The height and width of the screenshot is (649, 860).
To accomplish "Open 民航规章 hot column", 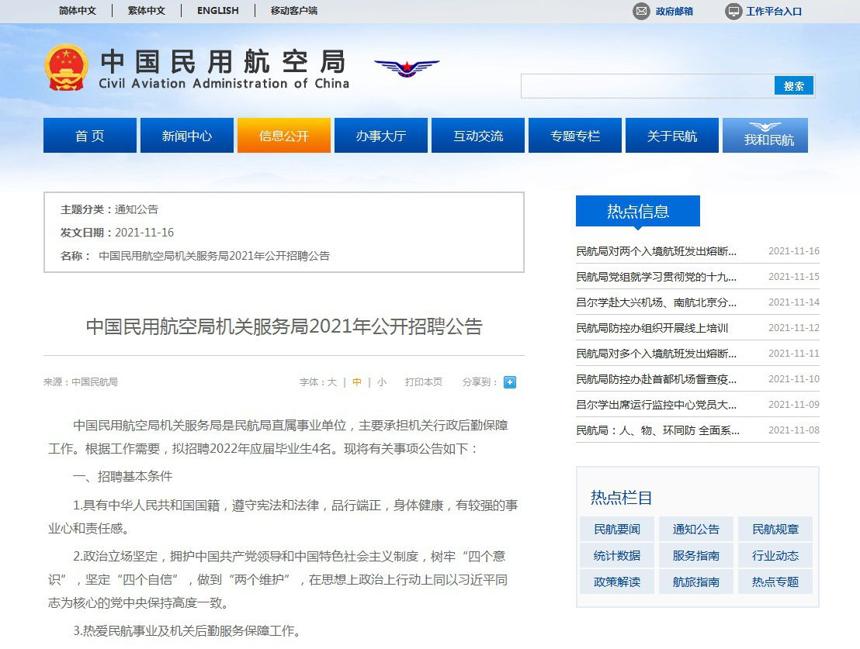I will (775, 529).
